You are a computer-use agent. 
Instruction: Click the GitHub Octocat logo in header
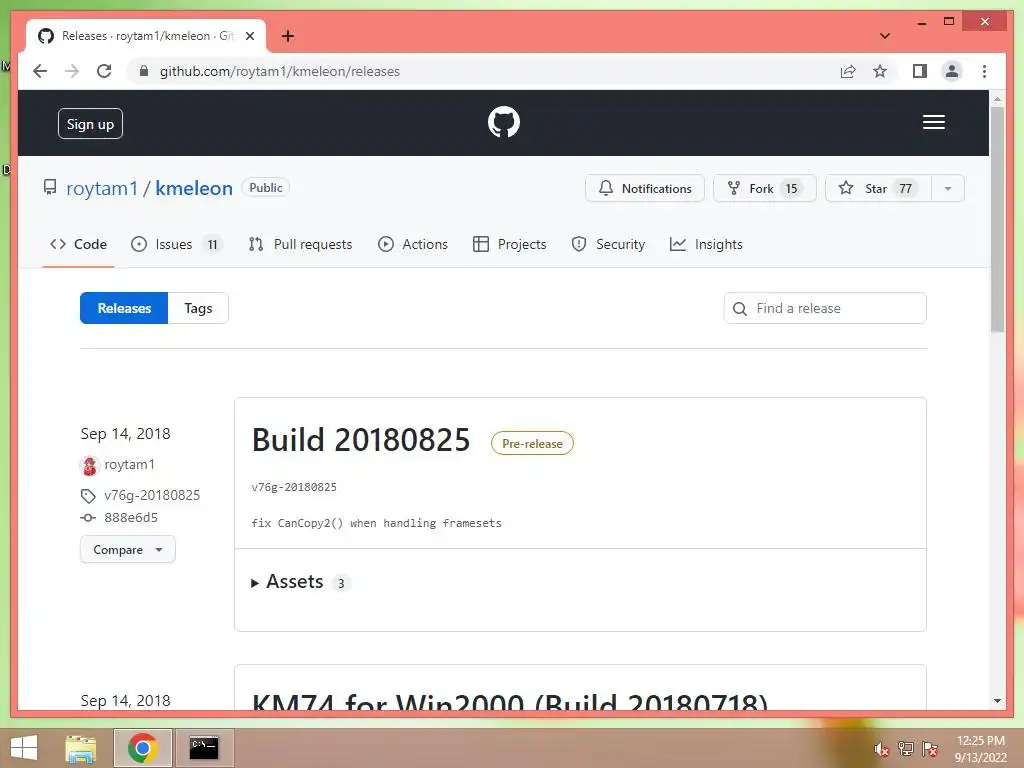(x=504, y=122)
